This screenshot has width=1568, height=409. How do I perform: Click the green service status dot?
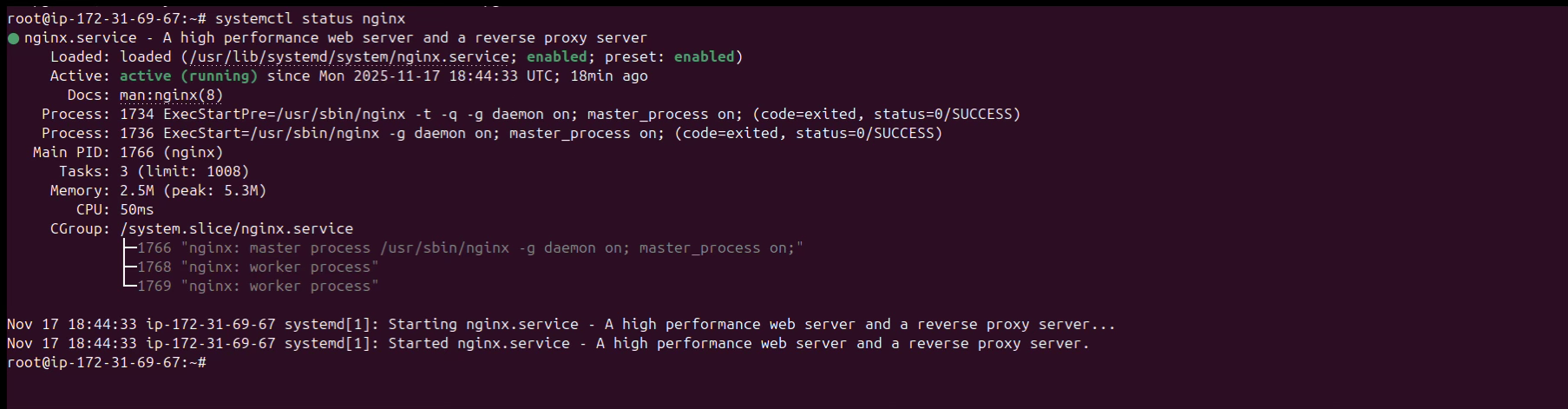[x=13, y=38]
